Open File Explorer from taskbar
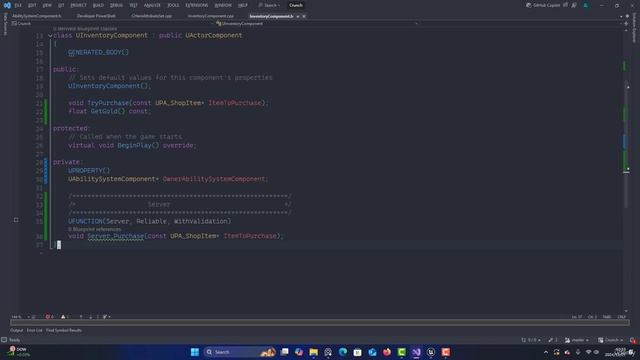 [x=313, y=352]
